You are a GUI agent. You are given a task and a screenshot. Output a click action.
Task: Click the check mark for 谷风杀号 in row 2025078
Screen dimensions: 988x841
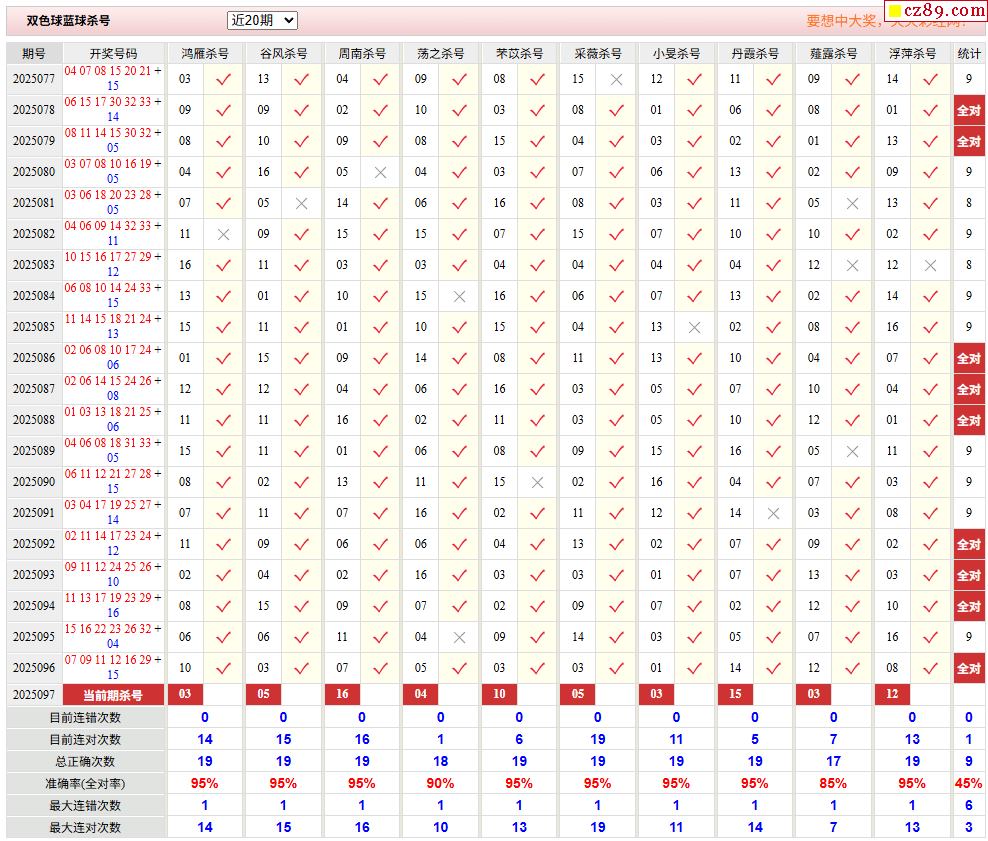301,110
